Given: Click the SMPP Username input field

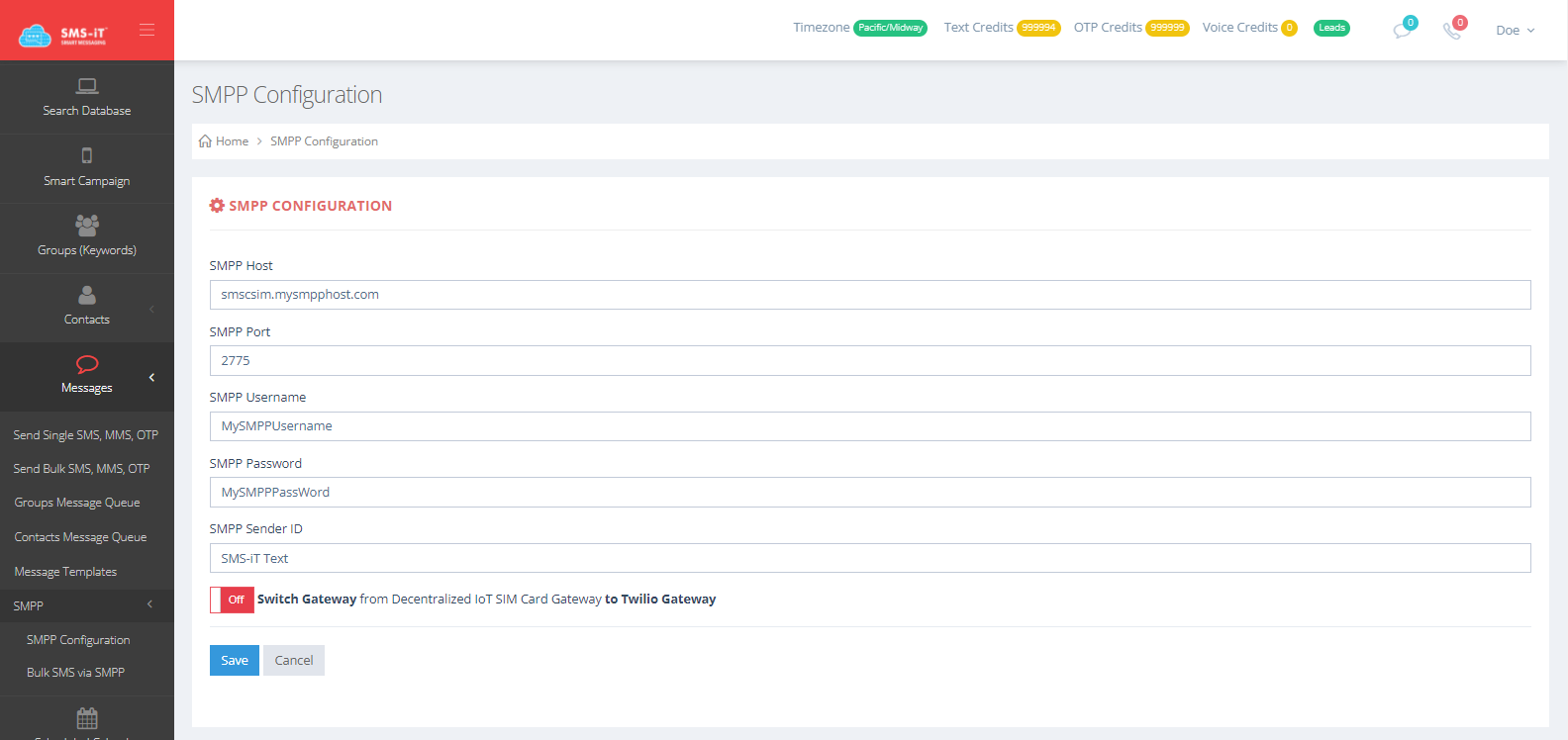Looking at the screenshot, I should pos(870,426).
